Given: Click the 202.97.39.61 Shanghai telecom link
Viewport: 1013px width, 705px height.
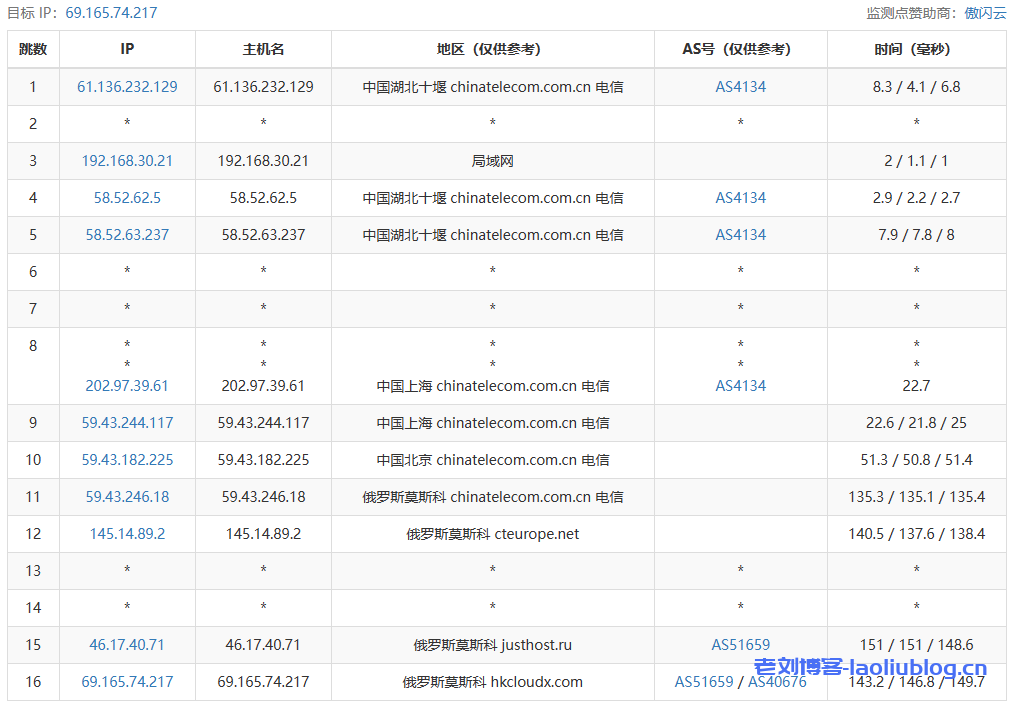Looking at the screenshot, I should (126, 385).
